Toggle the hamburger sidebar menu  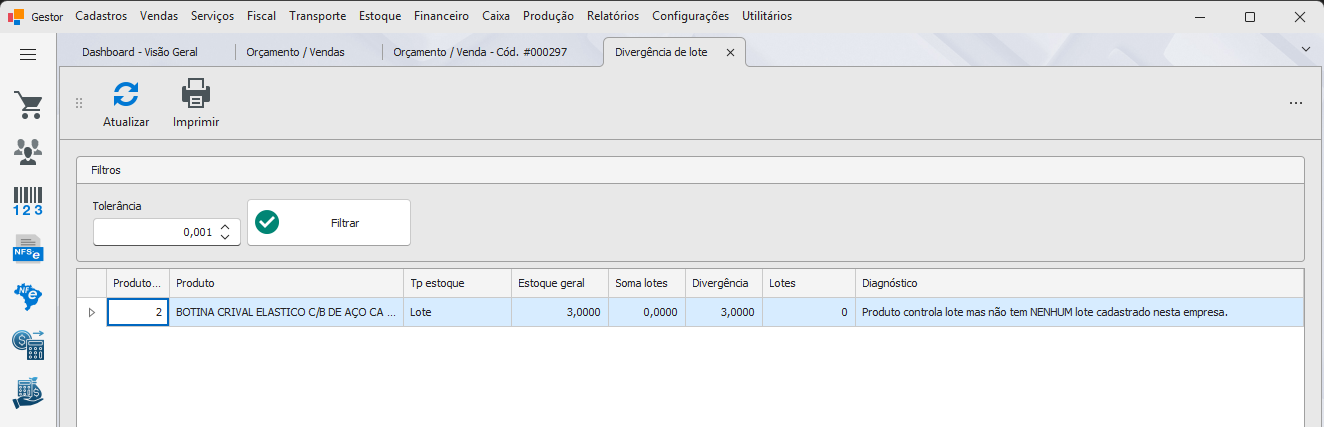point(28,54)
